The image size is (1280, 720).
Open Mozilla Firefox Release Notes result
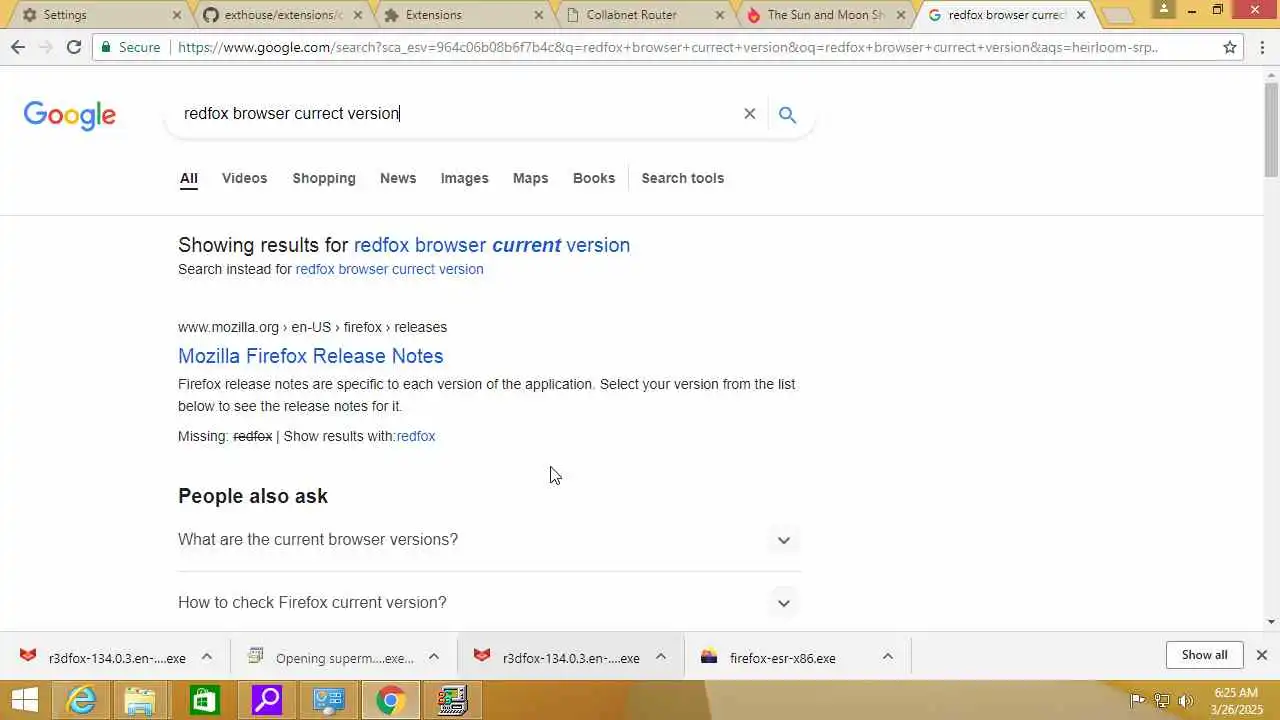coord(310,356)
